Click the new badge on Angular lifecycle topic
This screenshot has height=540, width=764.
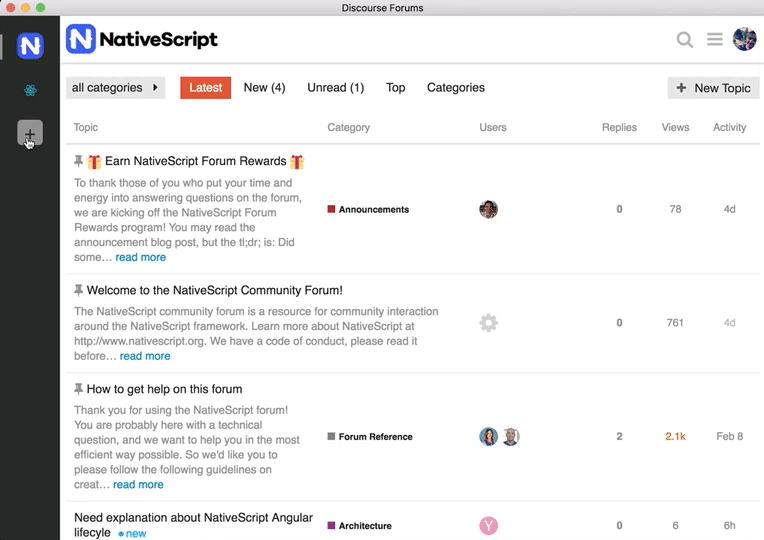132,534
